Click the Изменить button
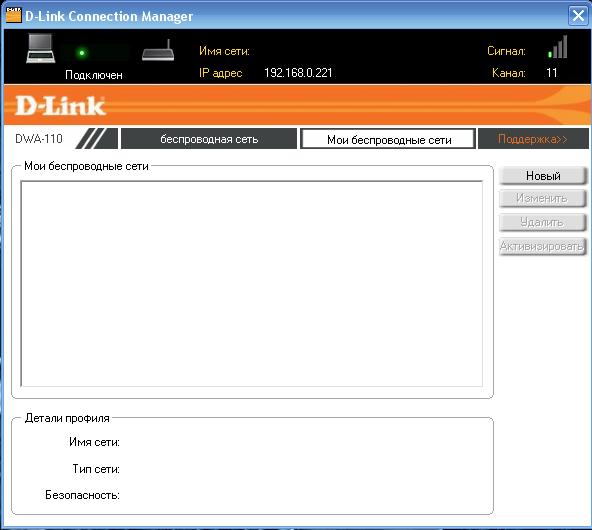 pyautogui.click(x=543, y=199)
